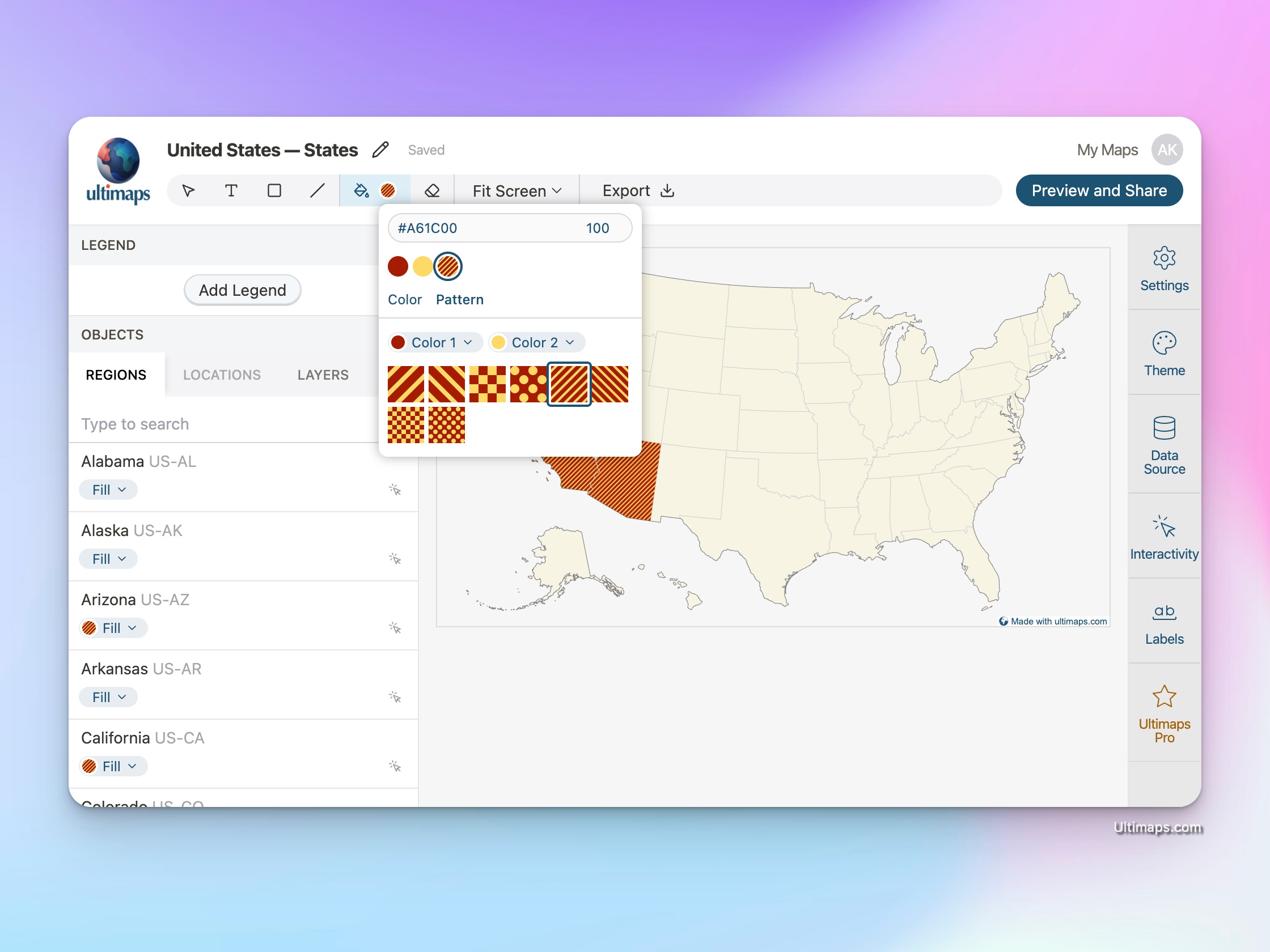The width and height of the screenshot is (1270, 952).
Task: Switch to the Pattern tab
Action: [459, 299]
